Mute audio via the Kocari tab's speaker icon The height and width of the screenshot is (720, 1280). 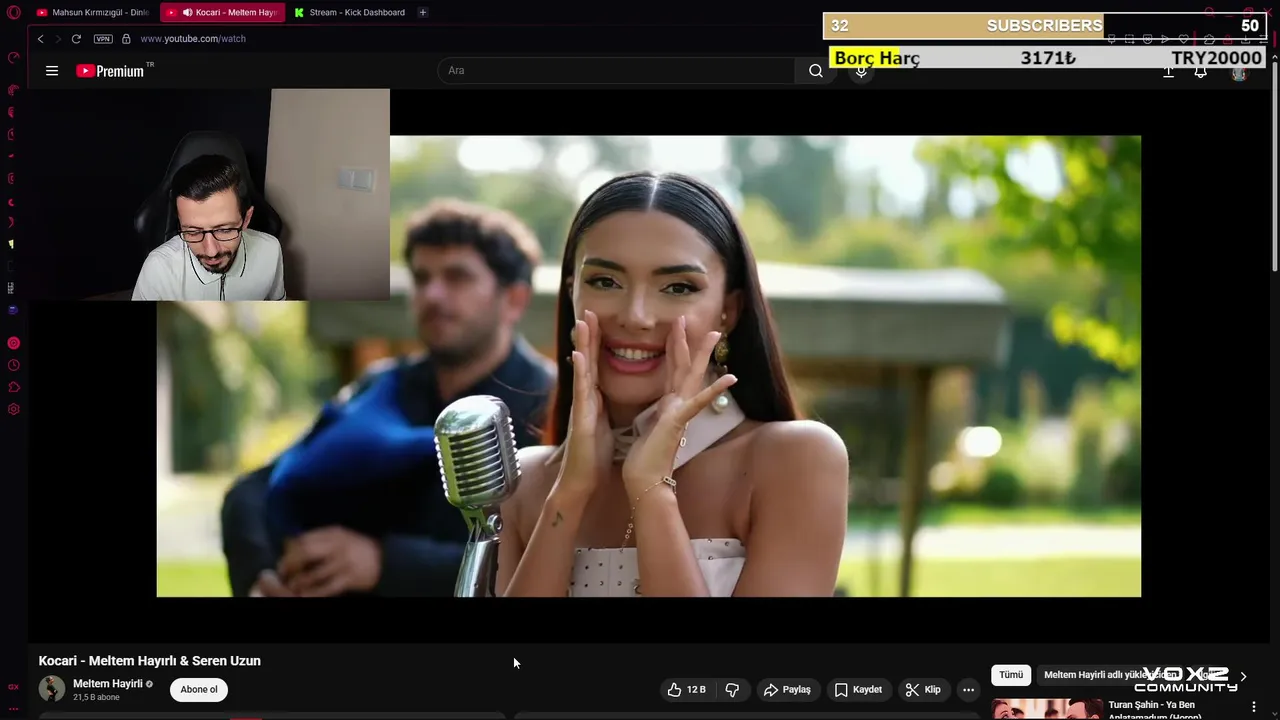[x=187, y=12]
